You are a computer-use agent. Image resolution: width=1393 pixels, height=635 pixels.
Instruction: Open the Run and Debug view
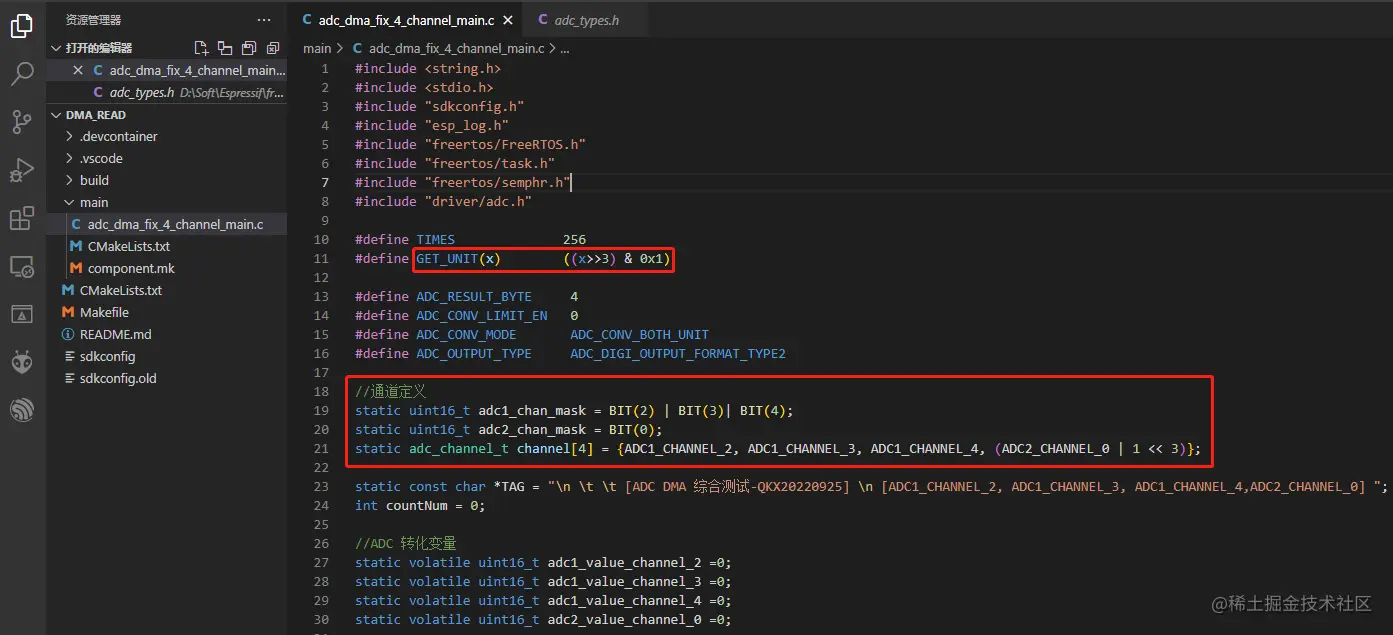click(22, 170)
